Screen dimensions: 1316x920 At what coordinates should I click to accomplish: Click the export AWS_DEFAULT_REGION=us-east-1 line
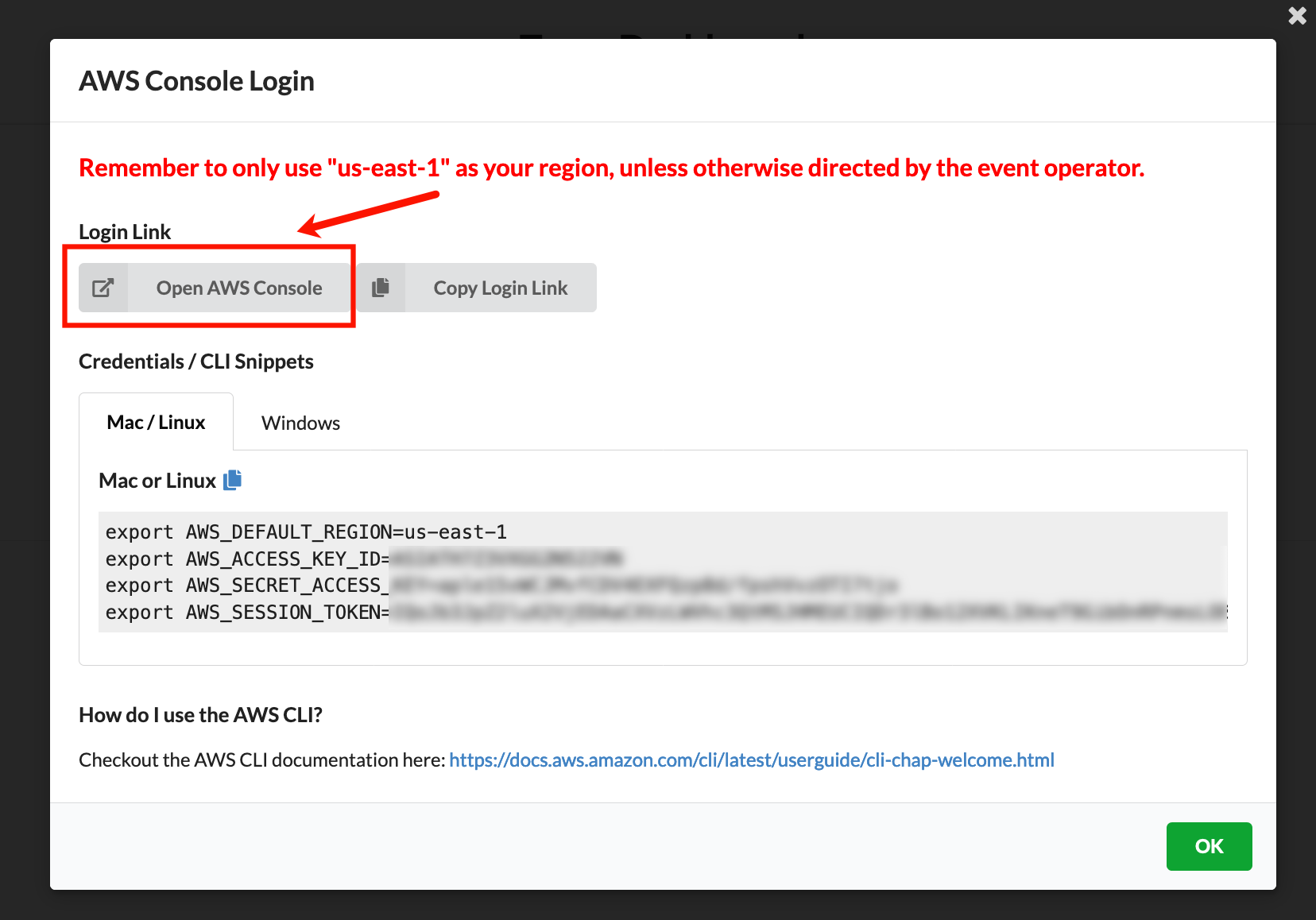[x=306, y=532]
